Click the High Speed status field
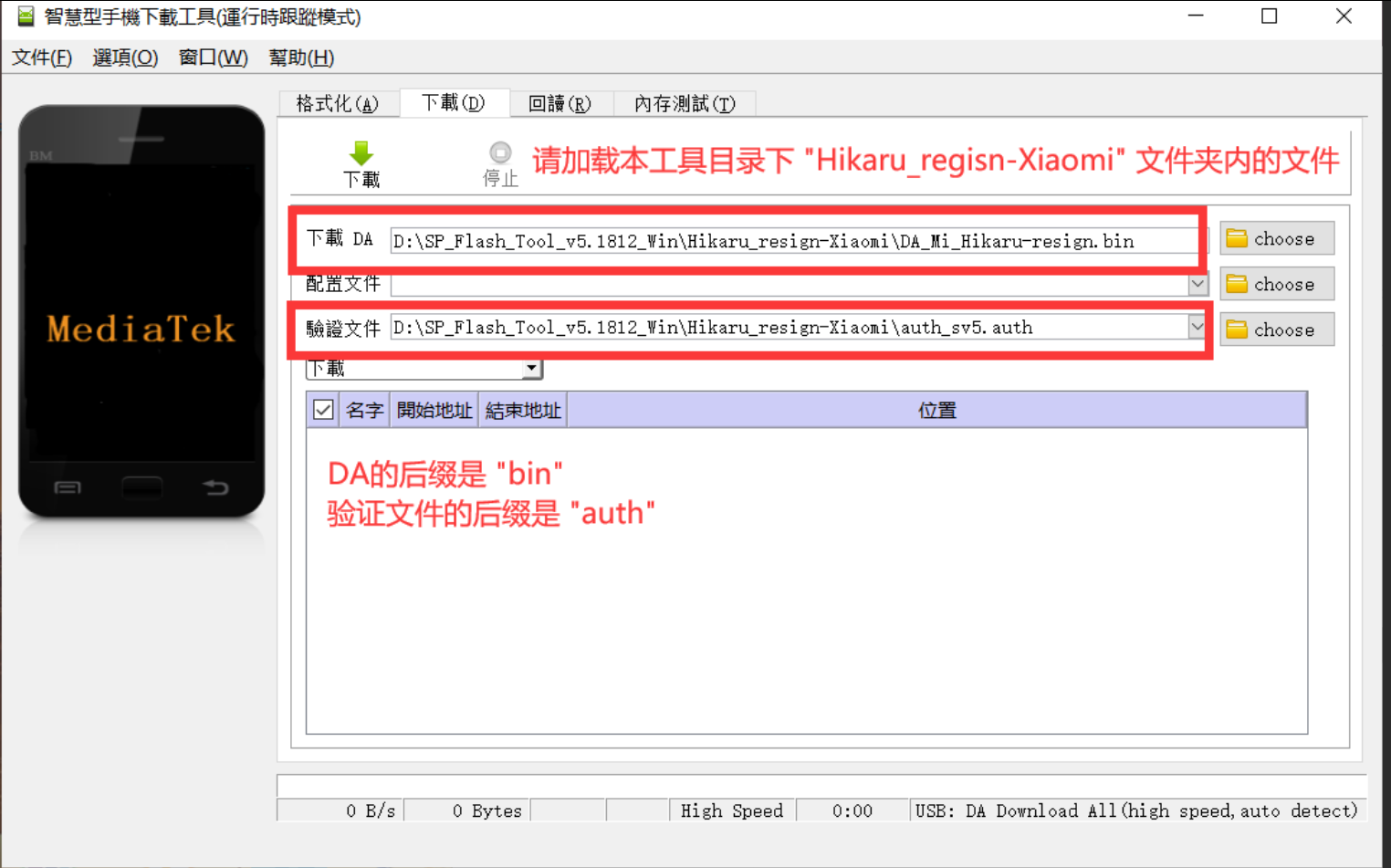This screenshot has height=868, width=1391. 731,810
